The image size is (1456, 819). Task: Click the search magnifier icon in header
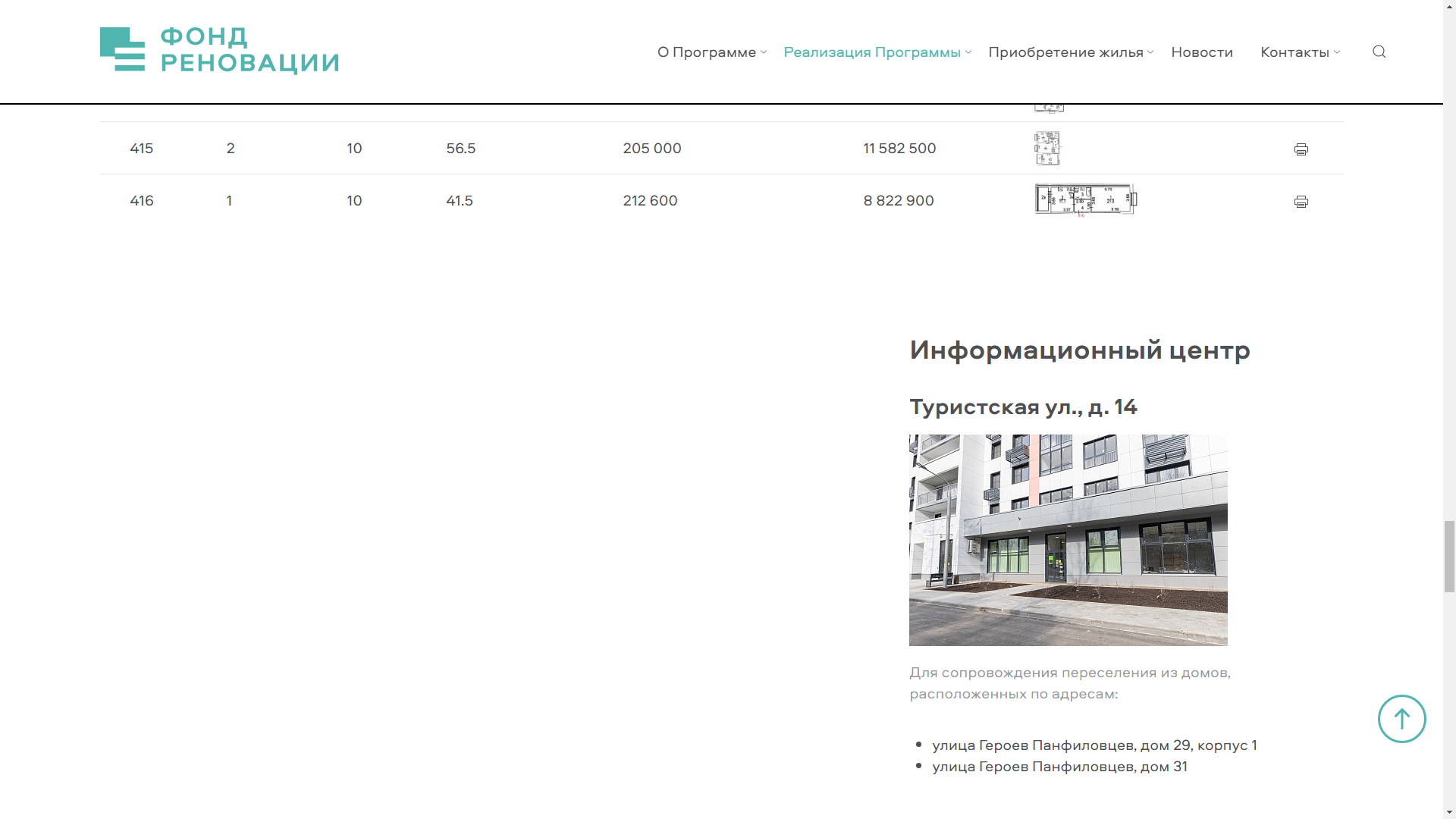(x=1379, y=52)
